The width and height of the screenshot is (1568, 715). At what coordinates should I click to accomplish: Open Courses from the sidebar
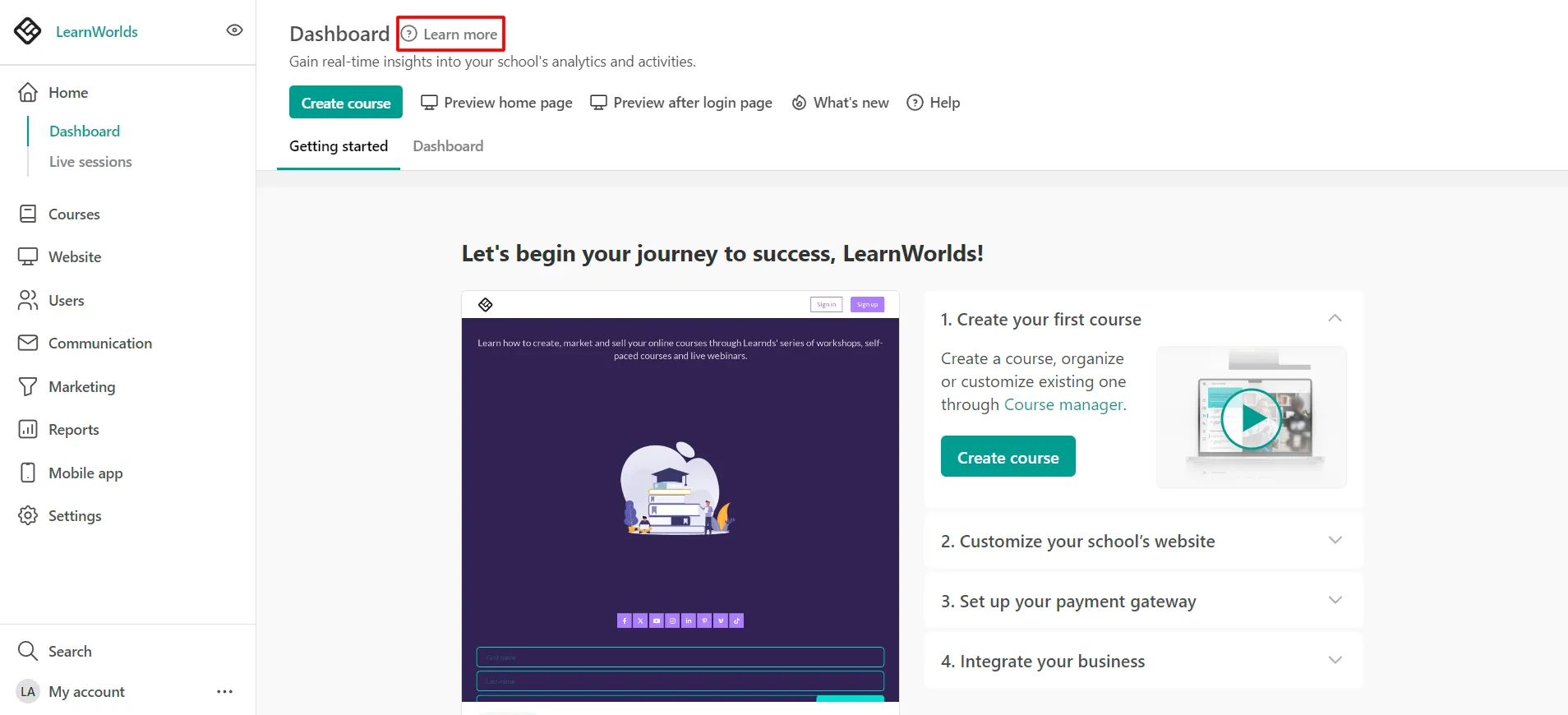point(73,214)
